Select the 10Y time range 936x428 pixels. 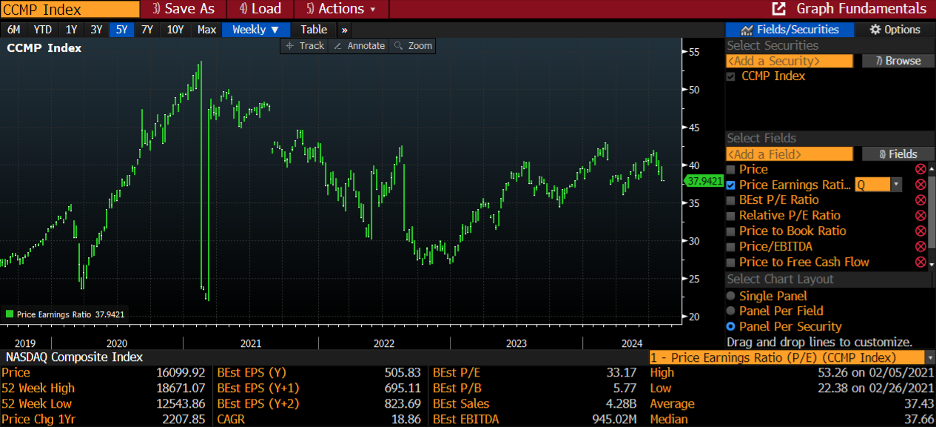(175, 29)
